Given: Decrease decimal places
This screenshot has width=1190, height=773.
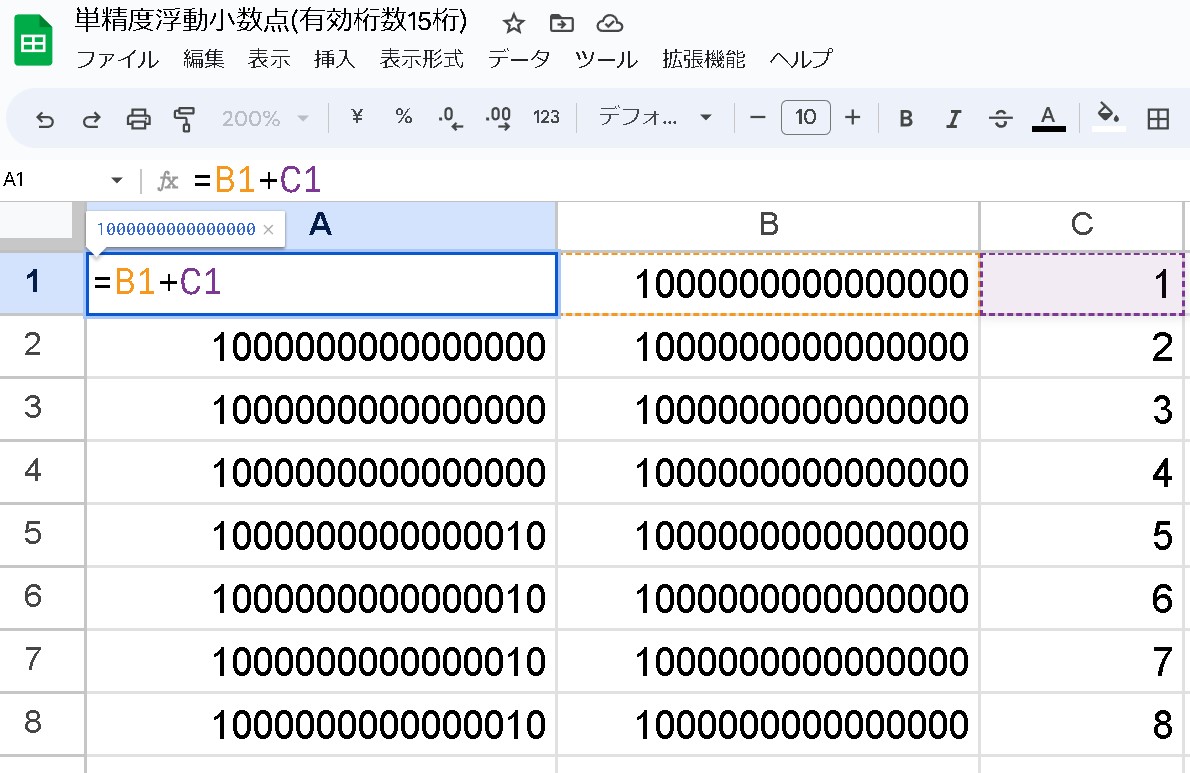Looking at the screenshot, I should tap(449, 117).
